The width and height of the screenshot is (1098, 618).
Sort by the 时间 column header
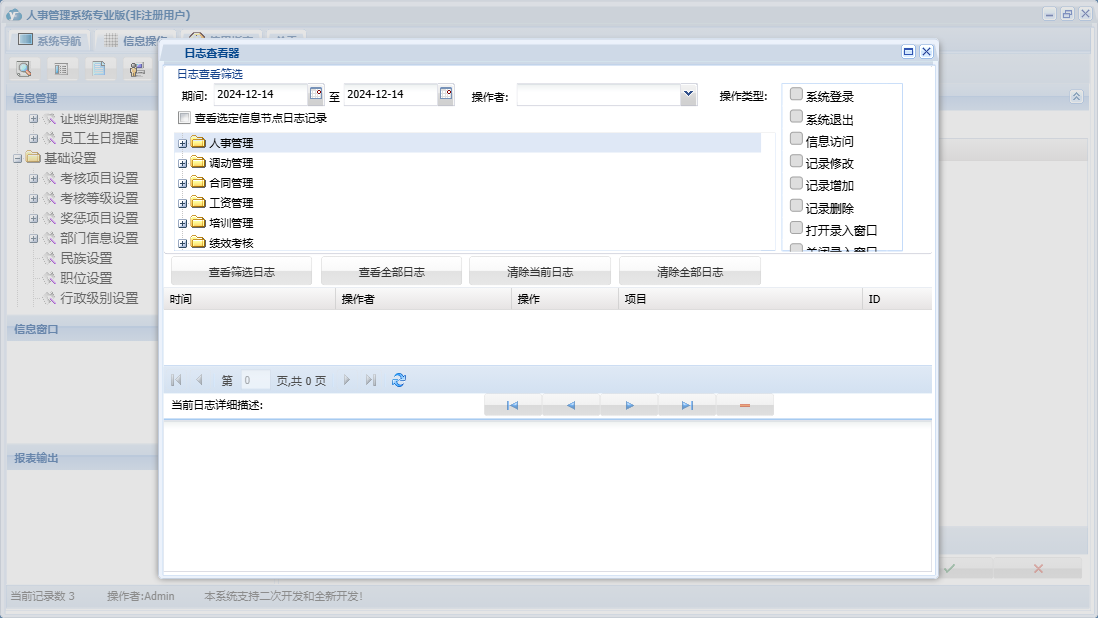point(250,299)
